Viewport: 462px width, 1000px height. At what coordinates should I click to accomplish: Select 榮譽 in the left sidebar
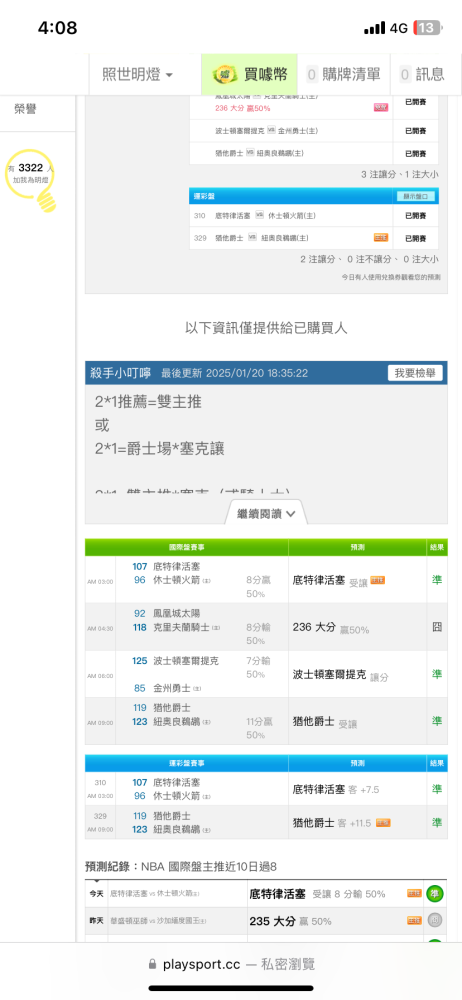tap(26, 109)
